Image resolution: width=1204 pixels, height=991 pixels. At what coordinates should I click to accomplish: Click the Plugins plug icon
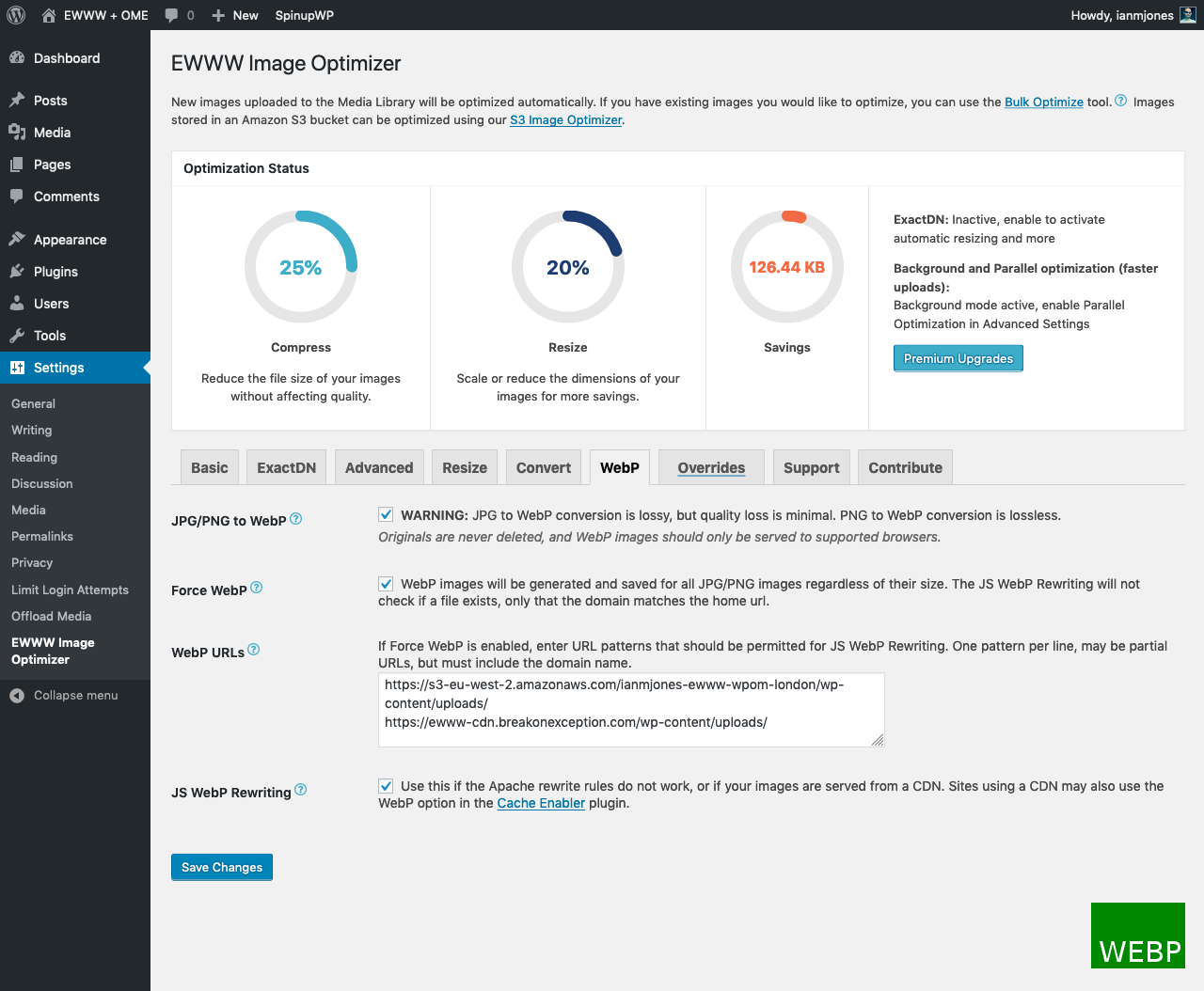tap(17, 272)
